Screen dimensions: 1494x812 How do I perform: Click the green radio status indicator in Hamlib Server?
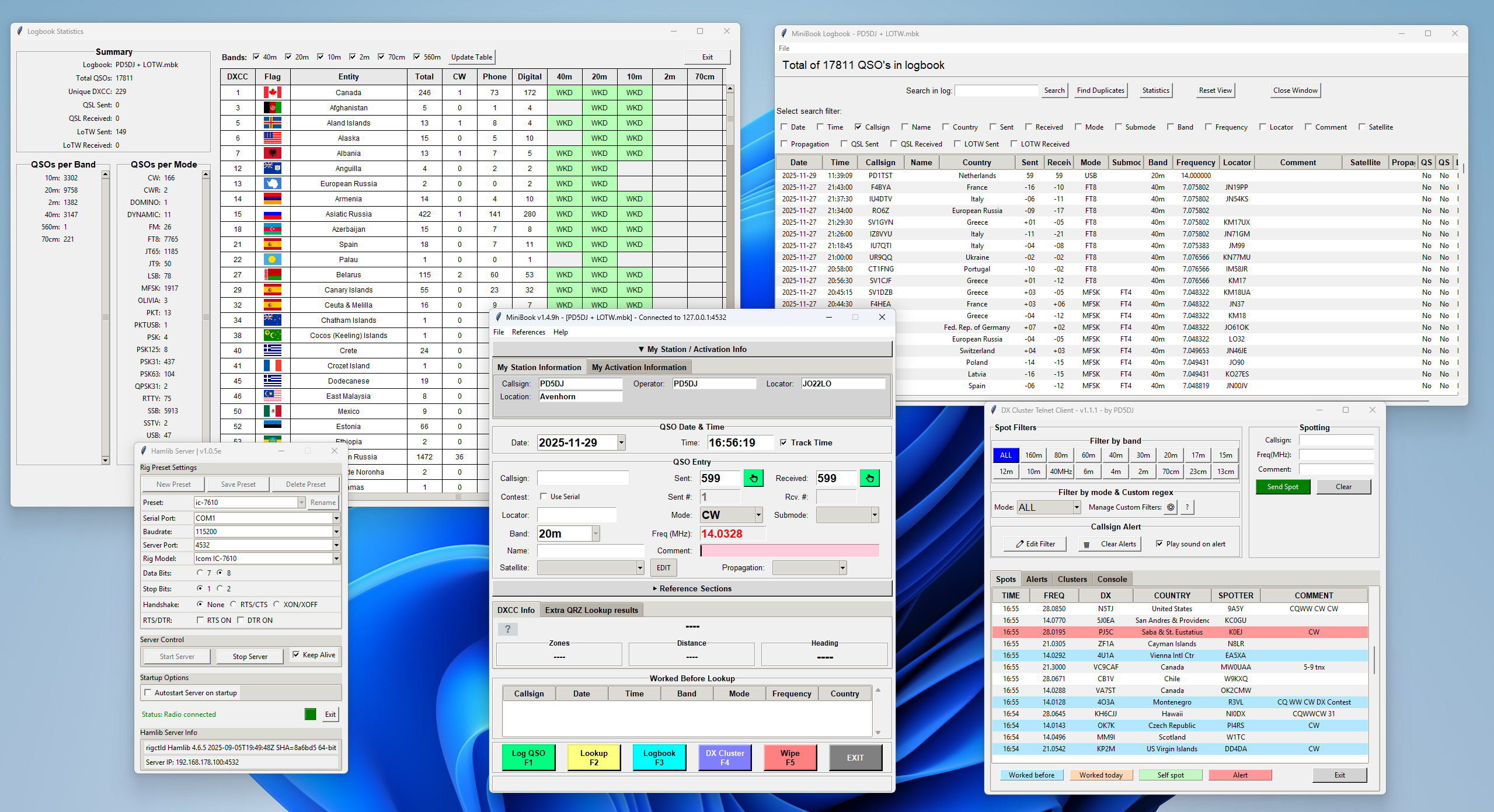(310, 714)
